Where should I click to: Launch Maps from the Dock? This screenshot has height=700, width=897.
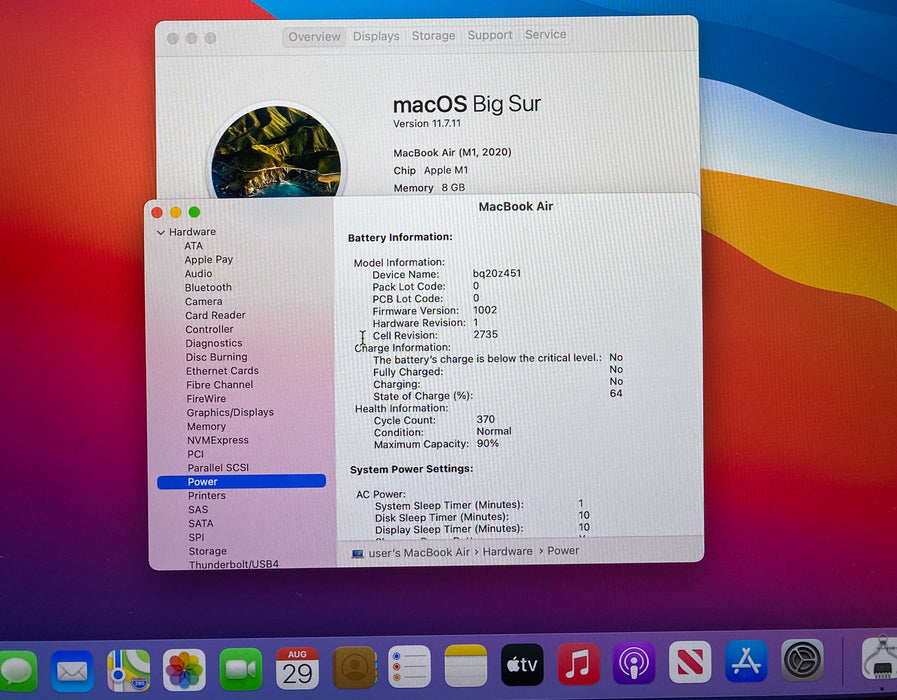pos(128,670)
